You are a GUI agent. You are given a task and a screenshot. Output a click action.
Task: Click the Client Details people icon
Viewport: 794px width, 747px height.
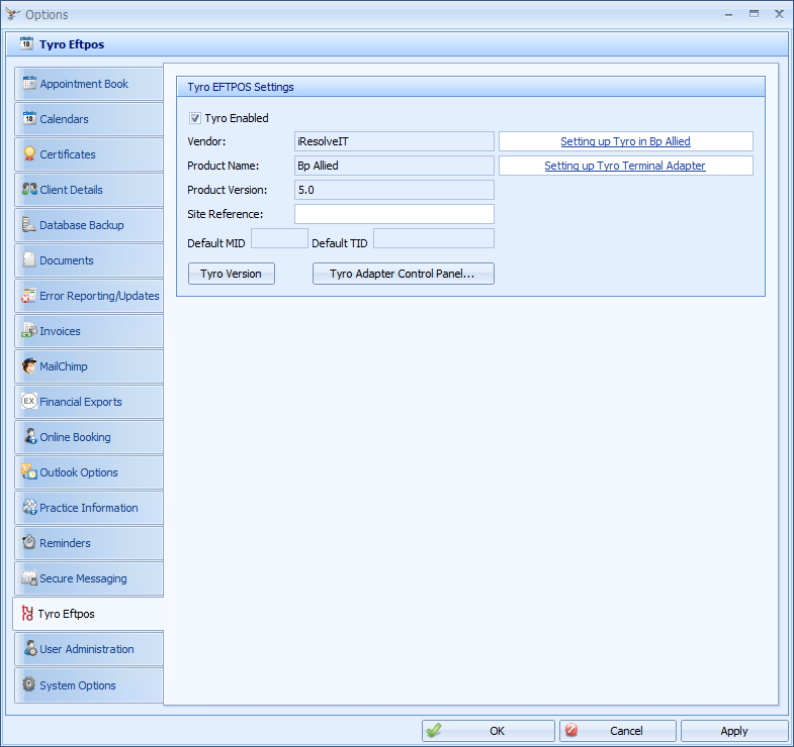pos(29,189)
